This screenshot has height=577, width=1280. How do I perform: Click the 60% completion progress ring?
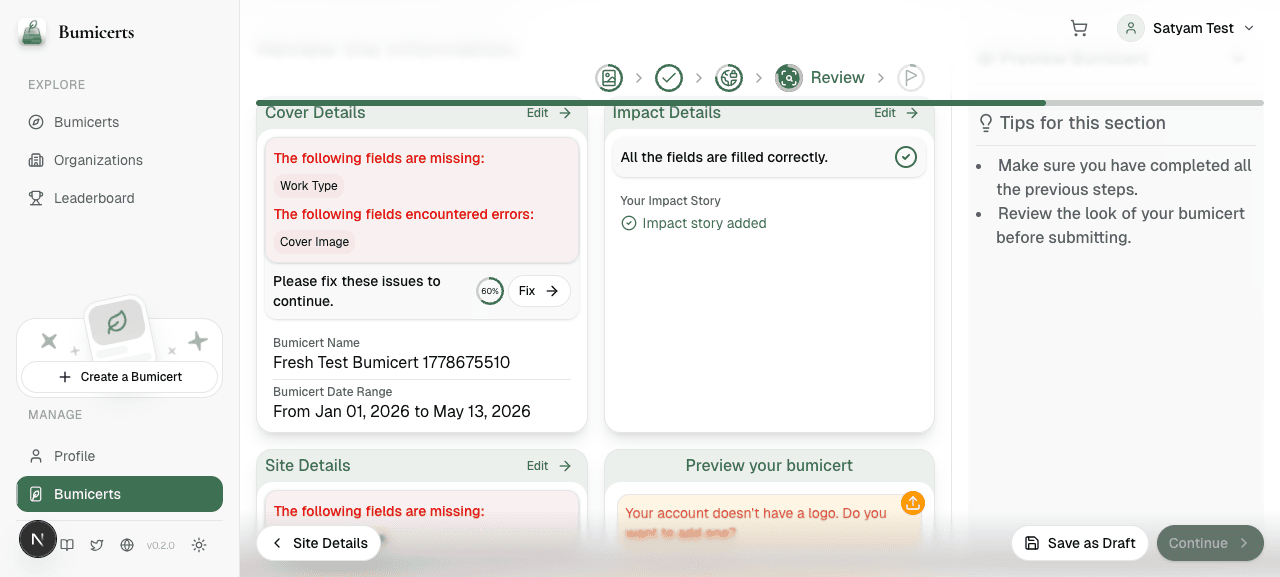click(490, 291)
